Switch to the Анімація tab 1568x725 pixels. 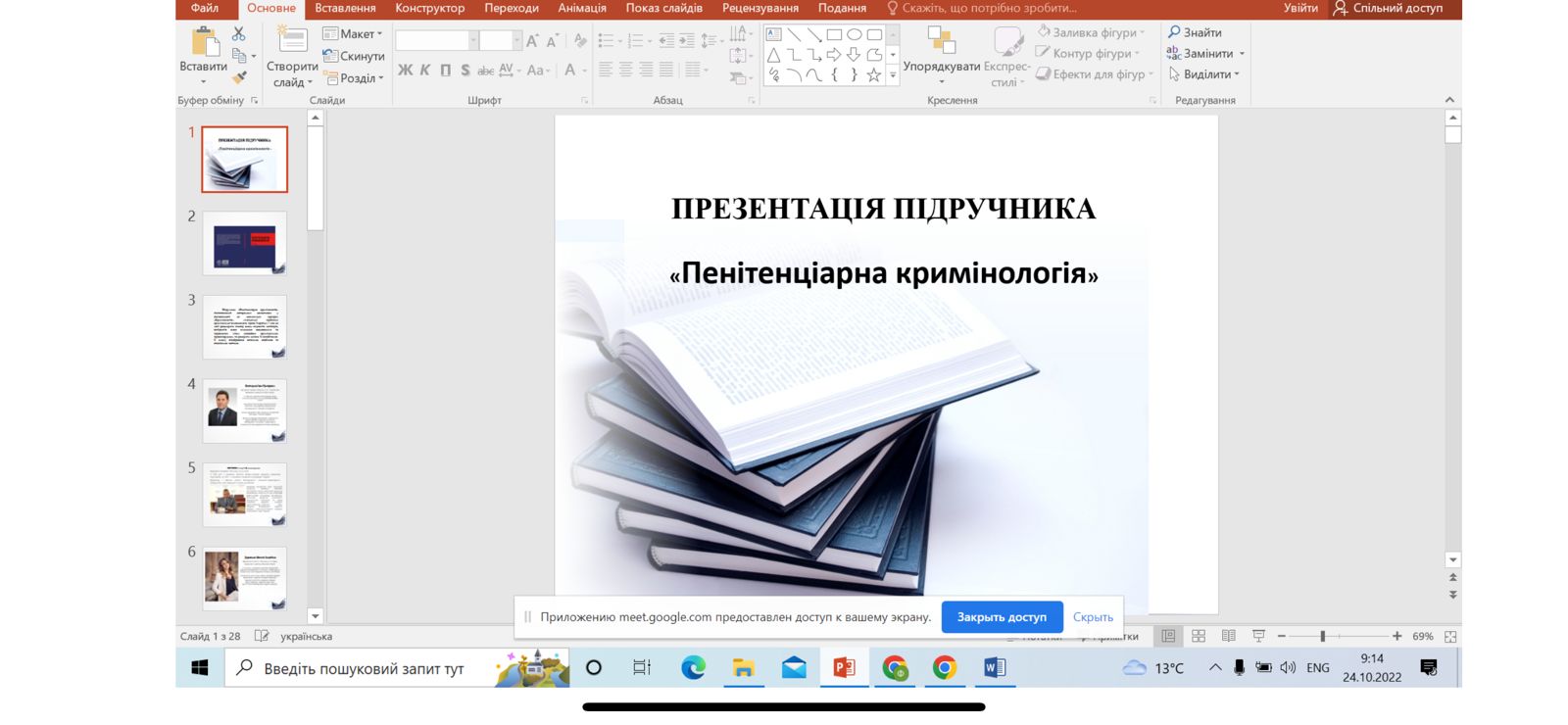coord(582,8)
